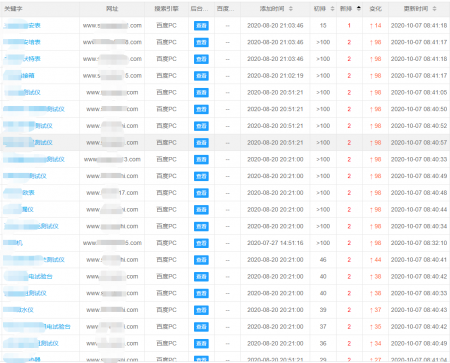The width and height of the screenshot is (450, 363).
Task: Click the 变化 column header
Action: point(375,9)
